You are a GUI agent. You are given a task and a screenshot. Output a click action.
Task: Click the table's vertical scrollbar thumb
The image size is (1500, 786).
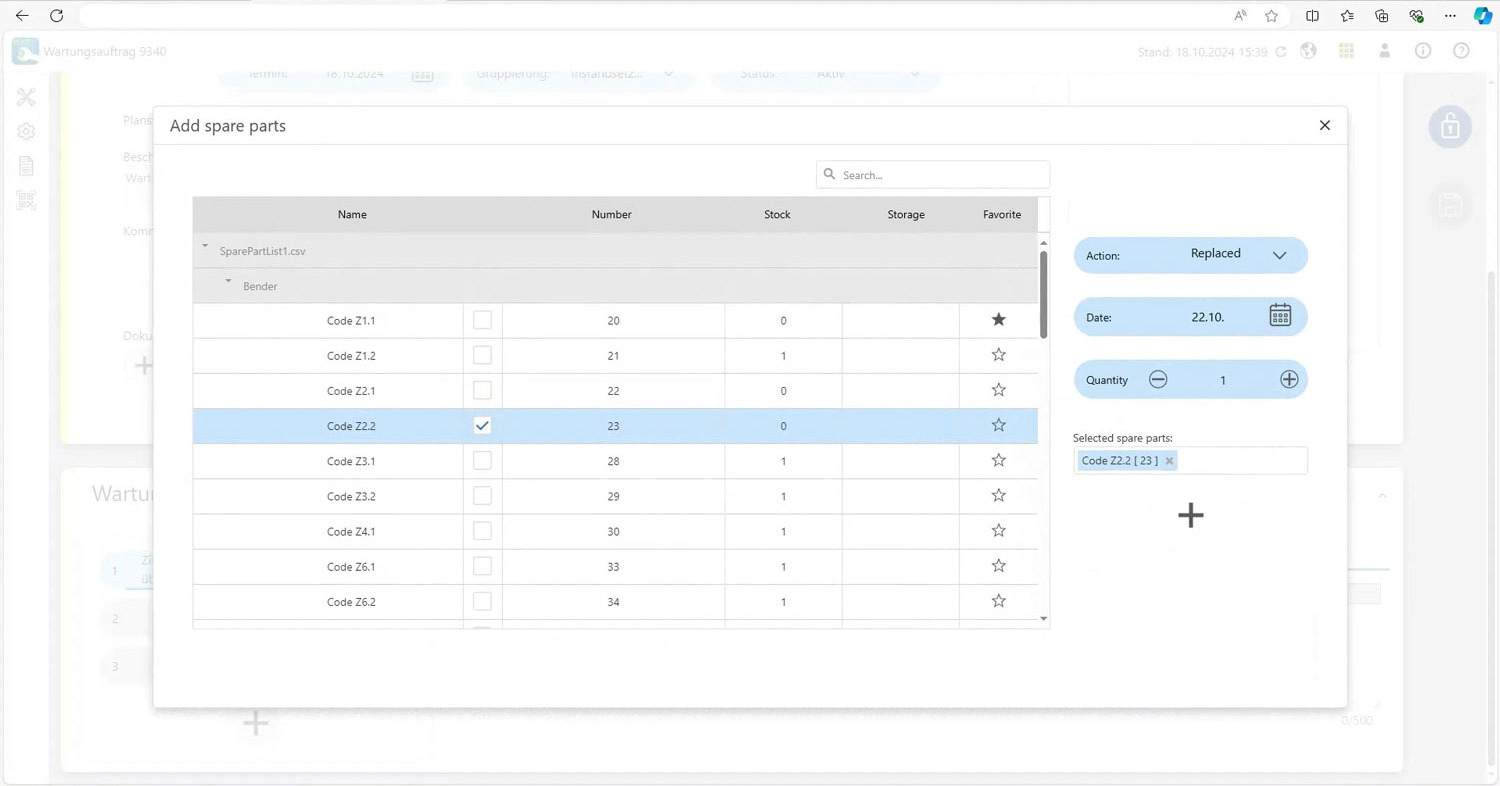coord(1044,295)
